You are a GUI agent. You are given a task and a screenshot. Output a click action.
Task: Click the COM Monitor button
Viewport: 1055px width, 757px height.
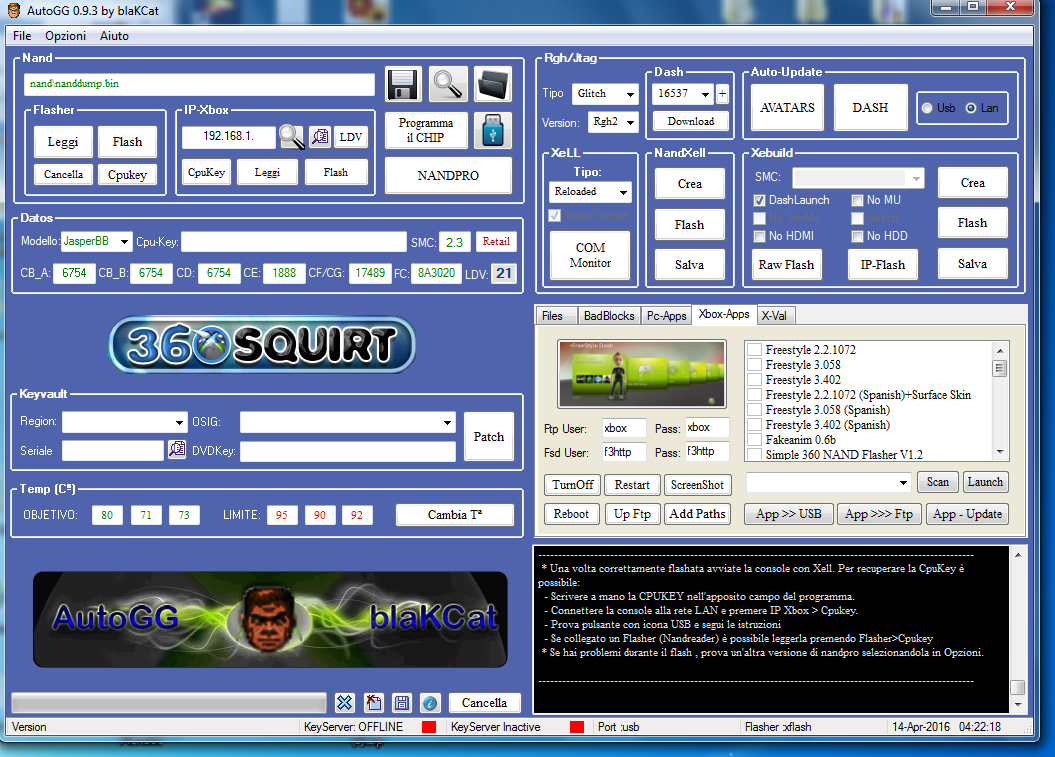[590, 255]
